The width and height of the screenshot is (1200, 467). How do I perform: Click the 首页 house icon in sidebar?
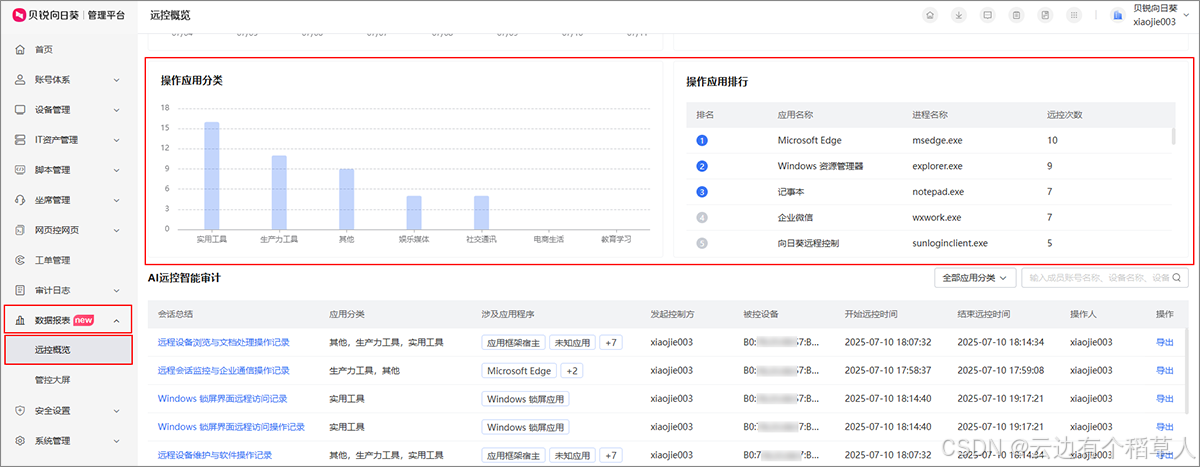click(20, 49)
